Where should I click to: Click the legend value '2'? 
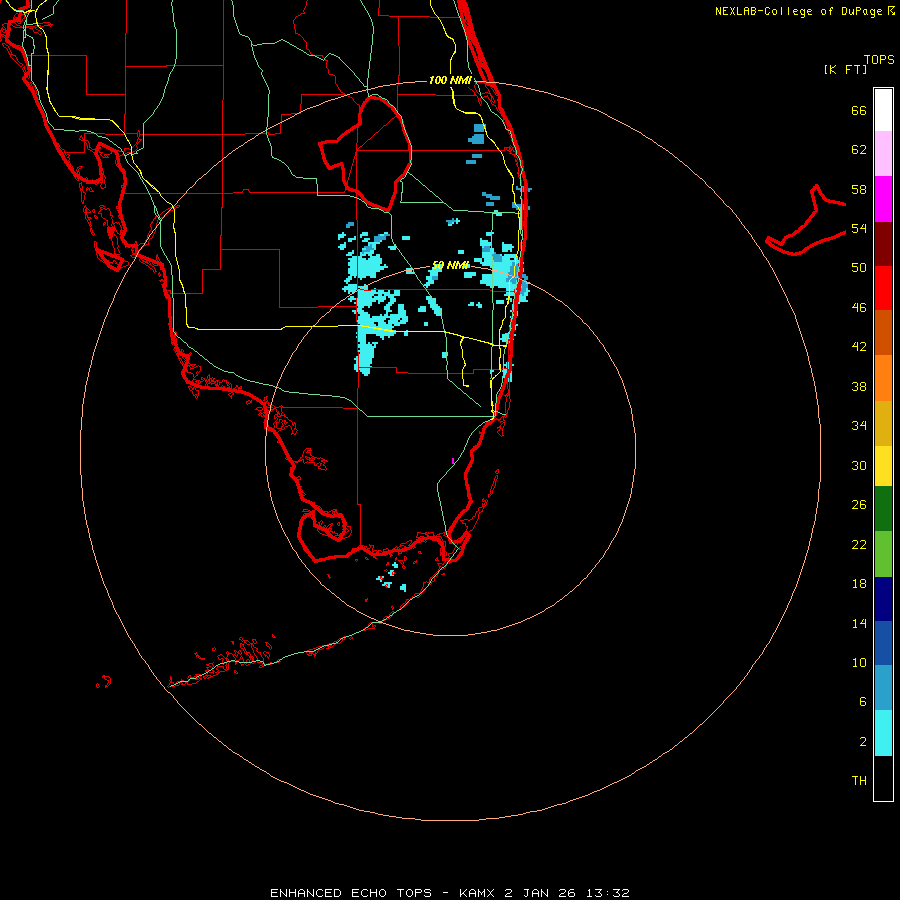(862, 741)
